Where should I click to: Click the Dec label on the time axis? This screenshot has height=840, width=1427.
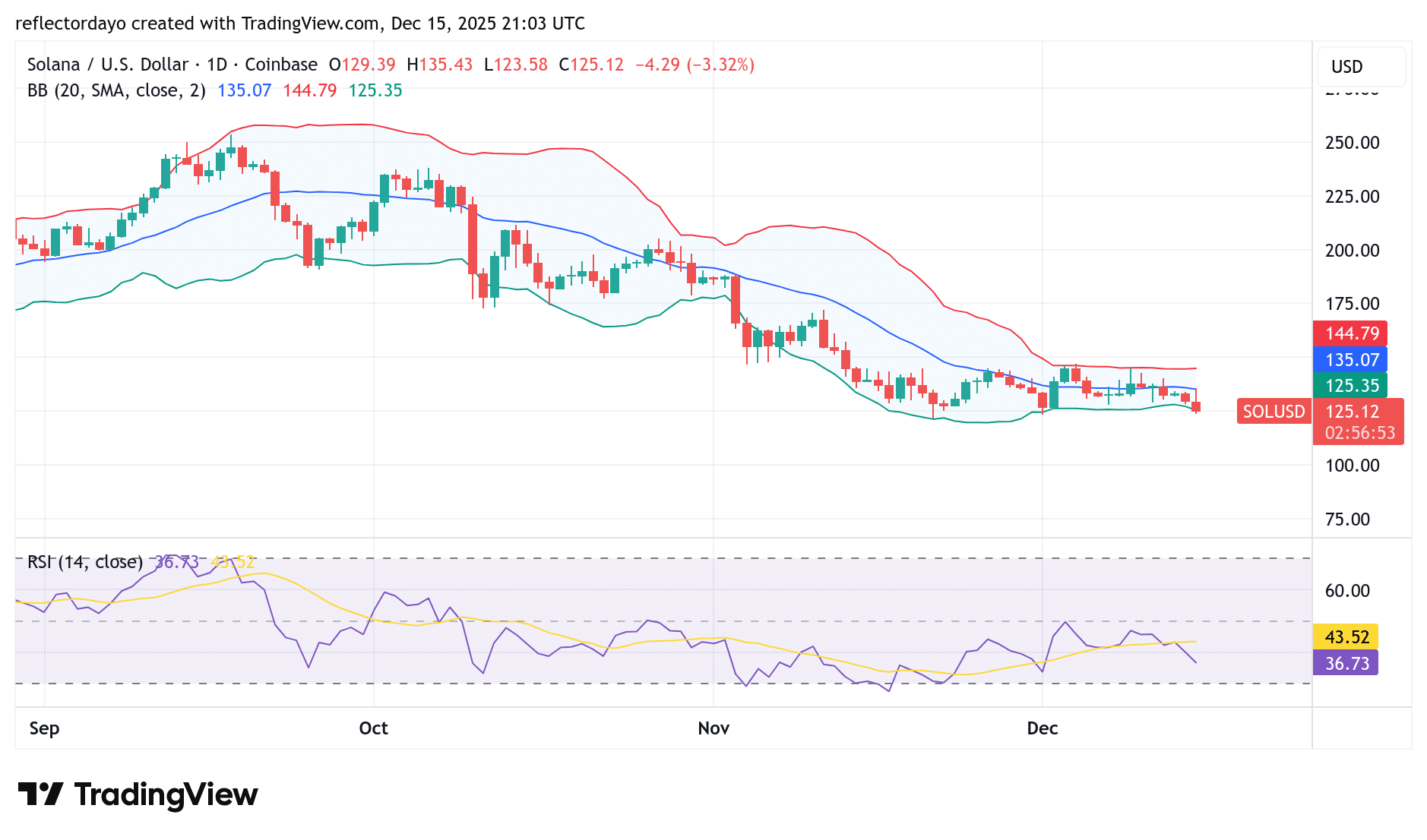(x=1043, y=728)
